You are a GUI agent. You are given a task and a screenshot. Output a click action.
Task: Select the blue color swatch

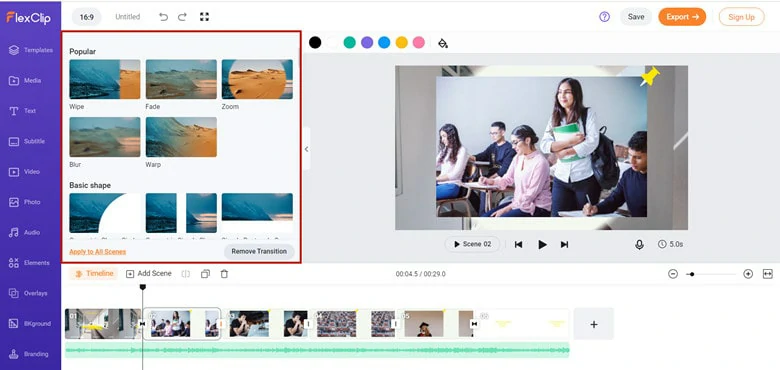tap(384, 43)
